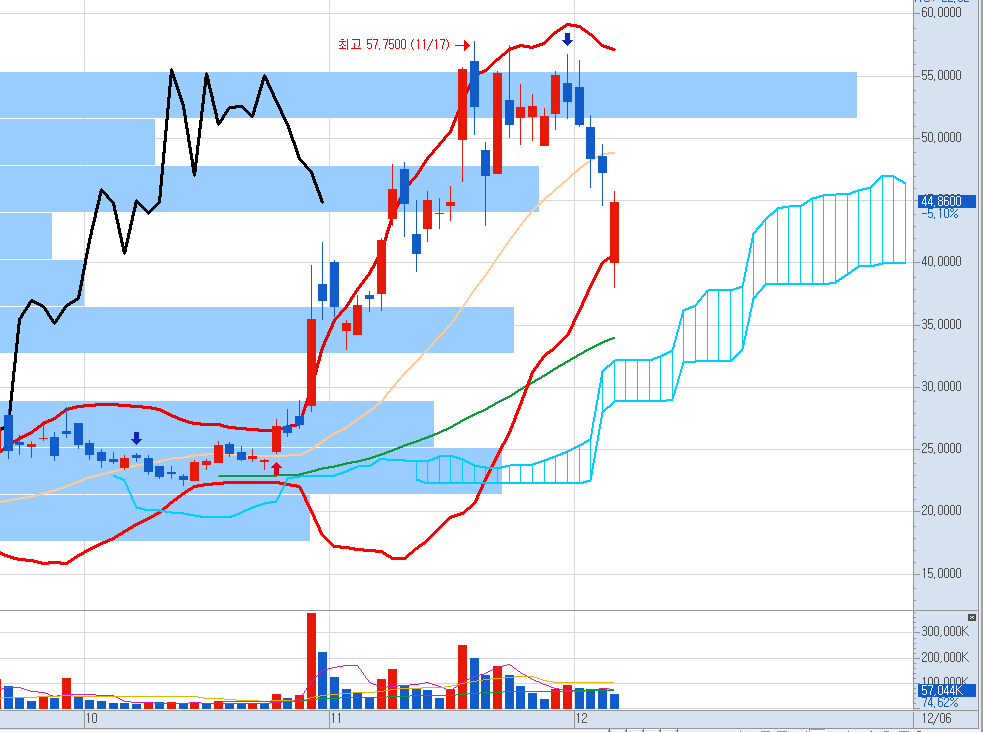Click the 12/06 date label

click(937, 718)
